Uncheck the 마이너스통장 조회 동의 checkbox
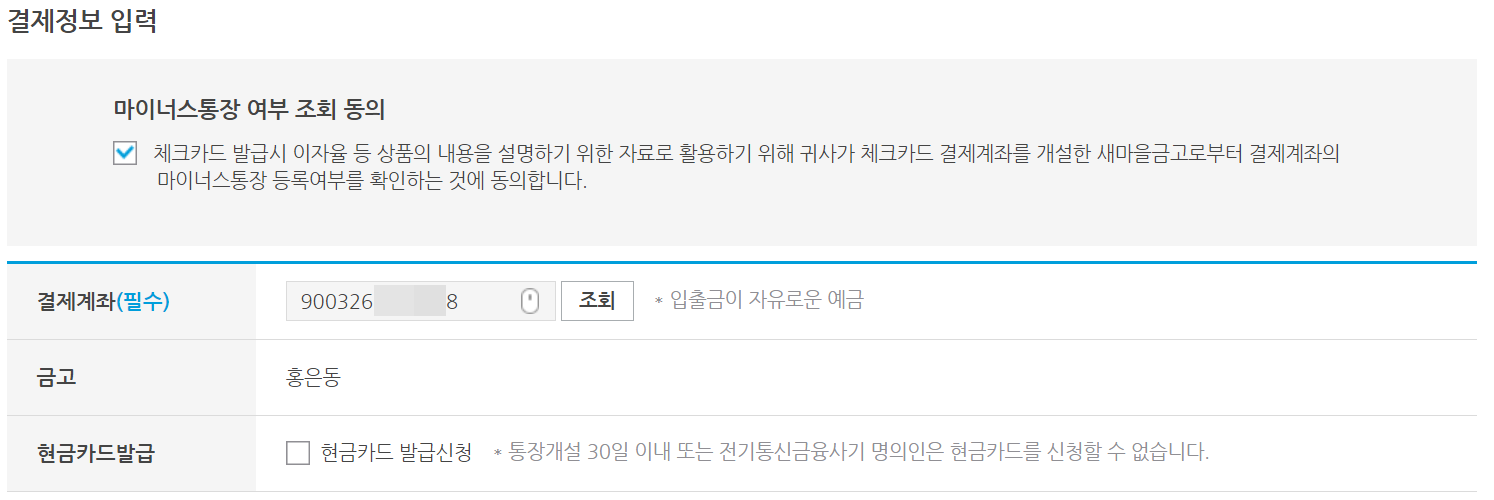Image resolution: width=1494 pixels, height=500 pixels. 125,154
